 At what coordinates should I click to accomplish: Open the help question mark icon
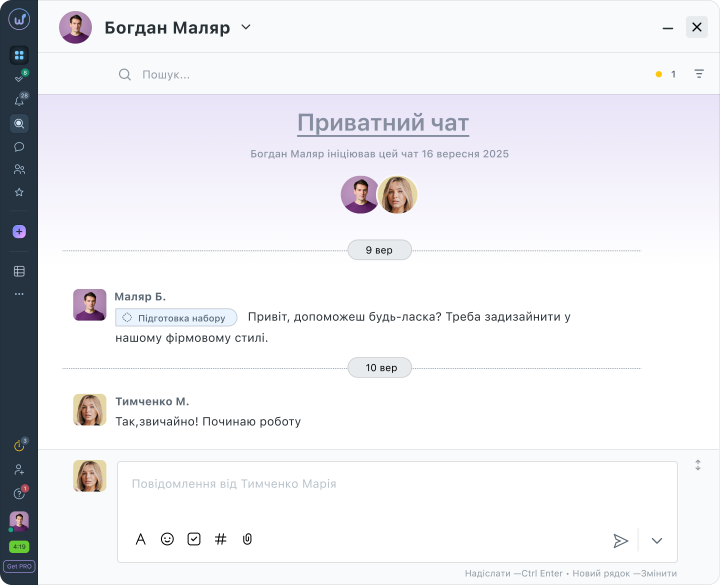[18, 493]
